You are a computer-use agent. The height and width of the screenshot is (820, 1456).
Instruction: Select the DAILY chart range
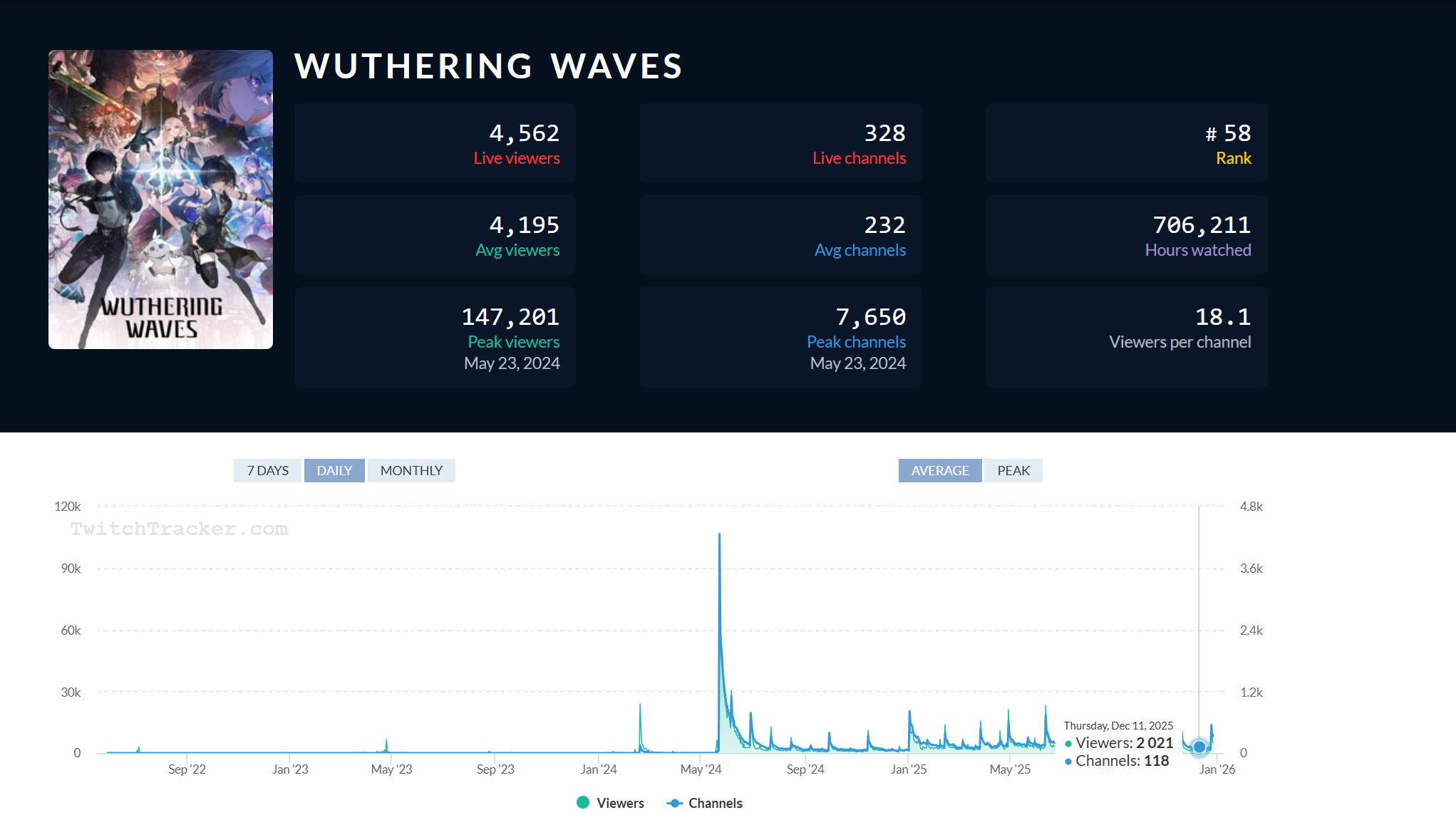(x=334, y=470)
